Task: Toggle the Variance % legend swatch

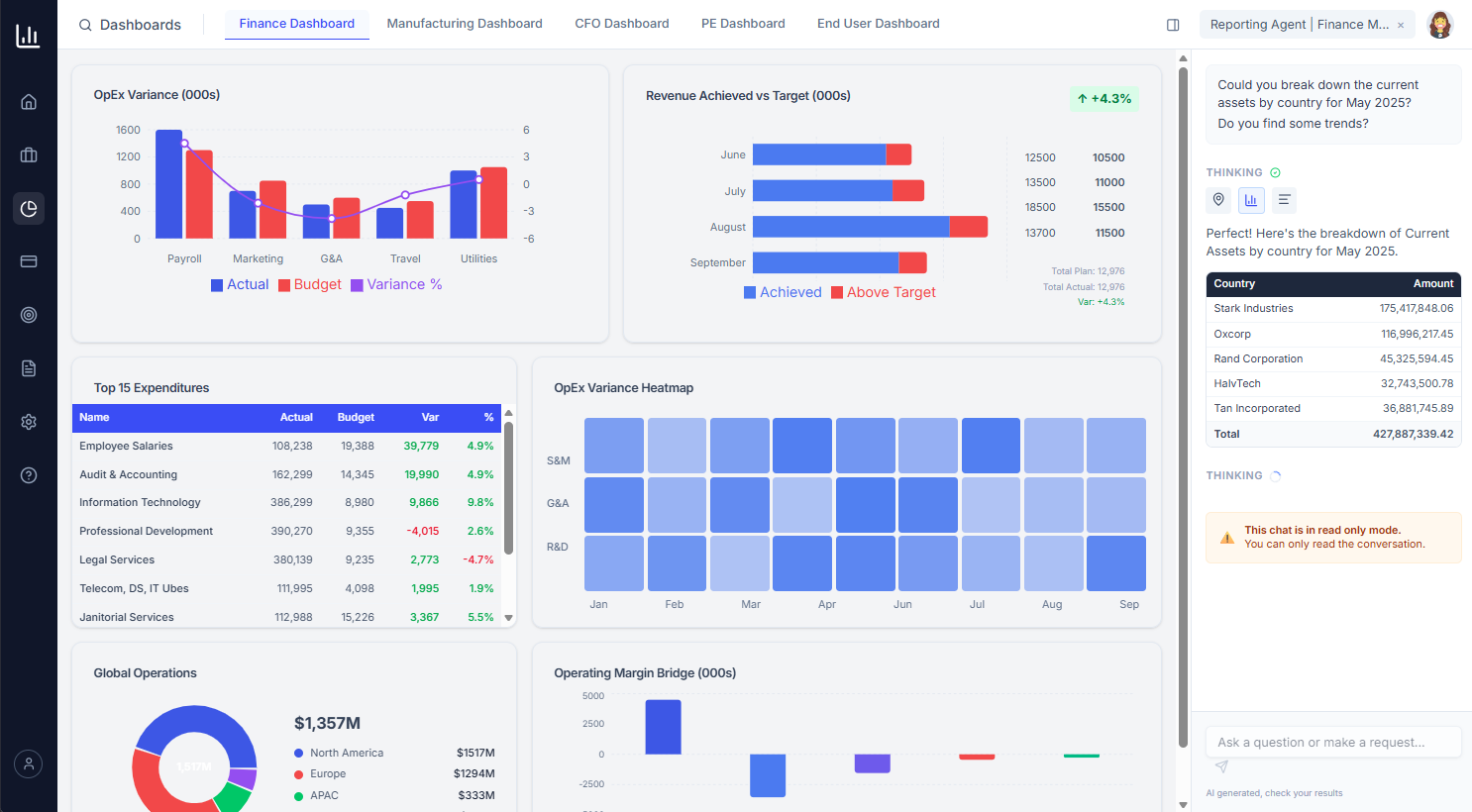Action: pos(357,285)
